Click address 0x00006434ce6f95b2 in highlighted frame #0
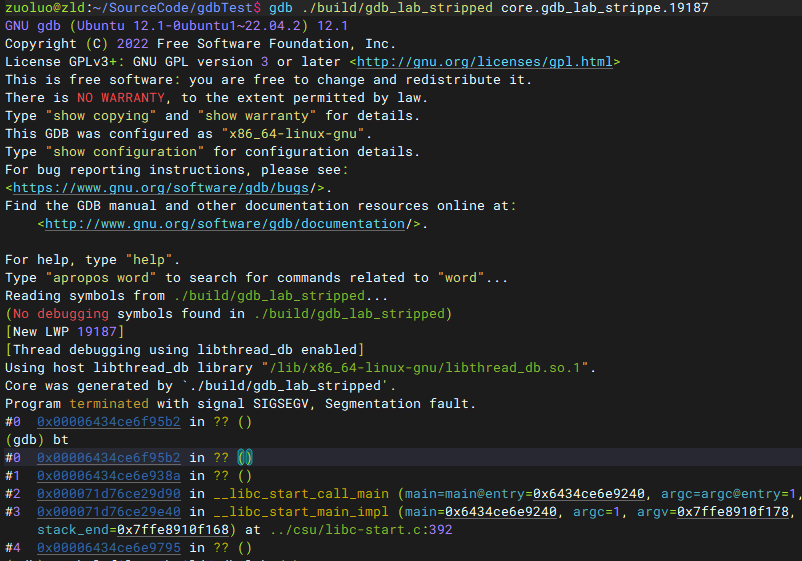 (x=108, y=458)
